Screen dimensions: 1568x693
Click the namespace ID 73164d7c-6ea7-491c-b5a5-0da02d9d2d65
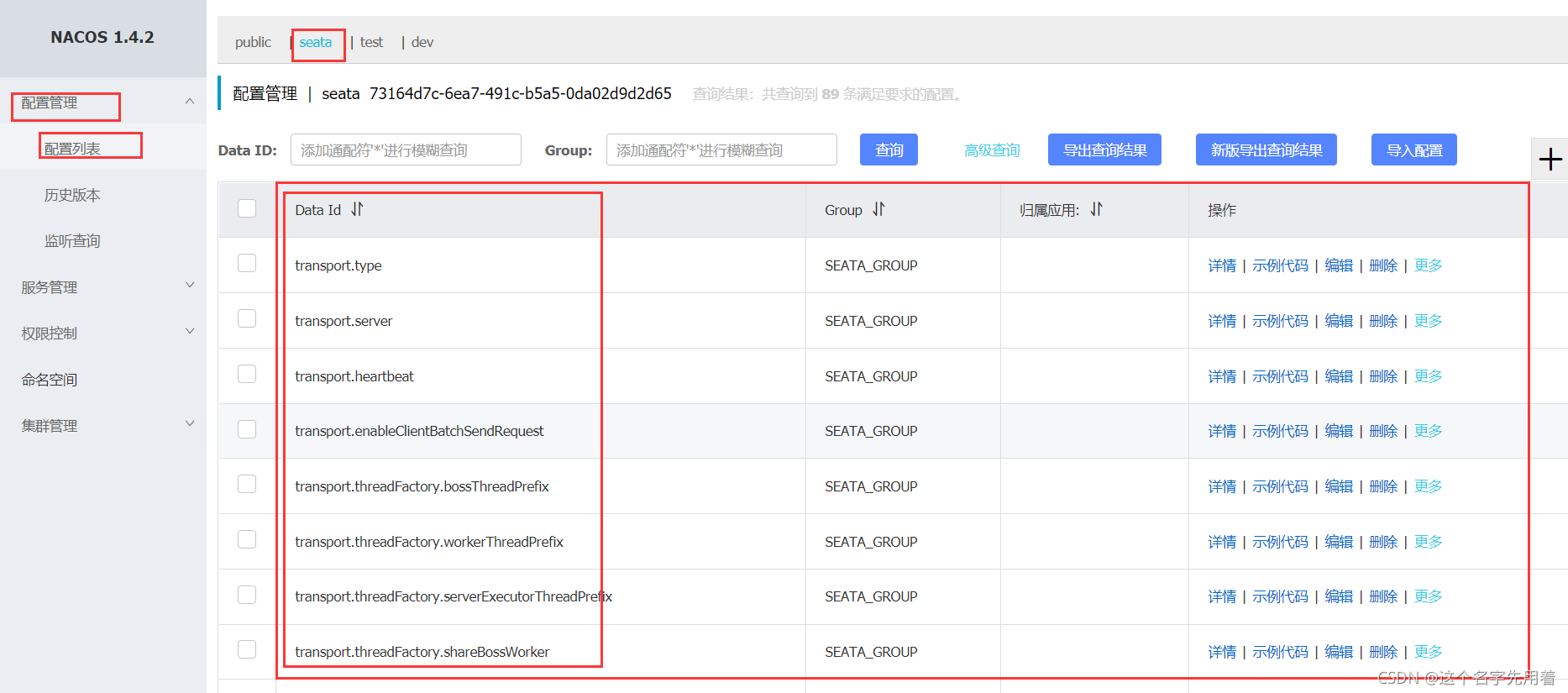[x=521, y=93]
